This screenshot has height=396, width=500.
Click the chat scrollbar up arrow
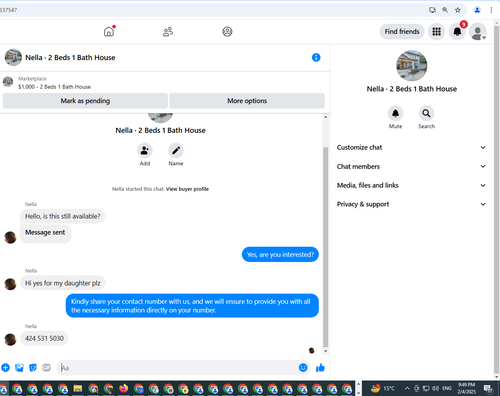pos(325,117)
